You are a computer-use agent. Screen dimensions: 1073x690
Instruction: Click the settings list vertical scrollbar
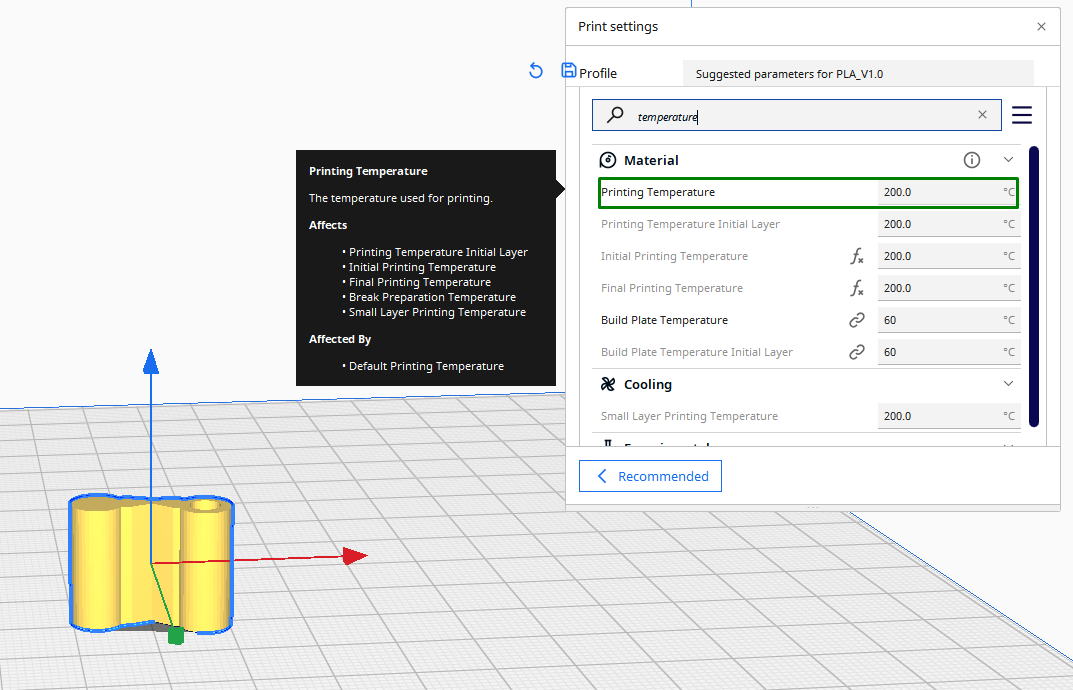(1033, 286)
